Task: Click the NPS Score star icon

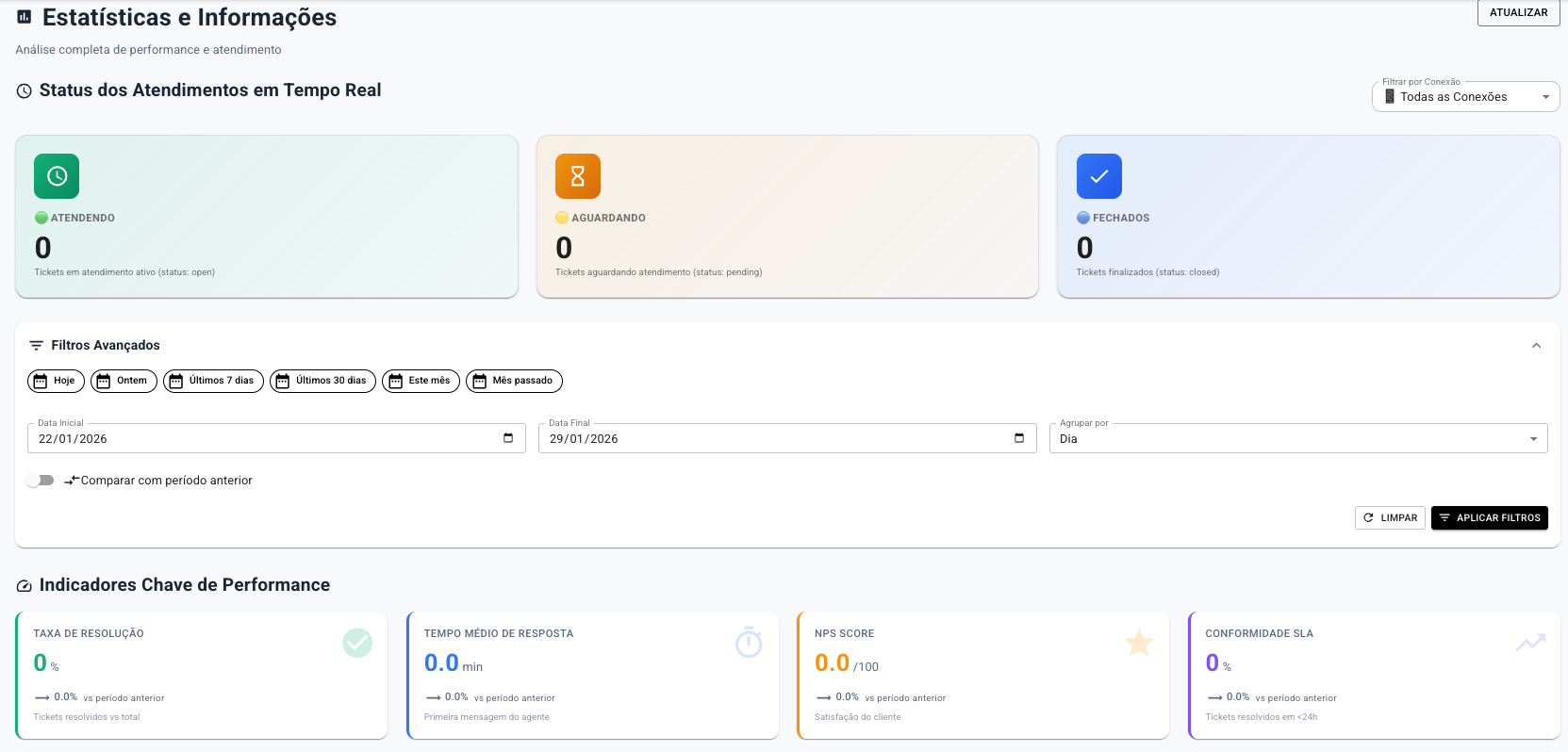Action: pos(1139,643)
